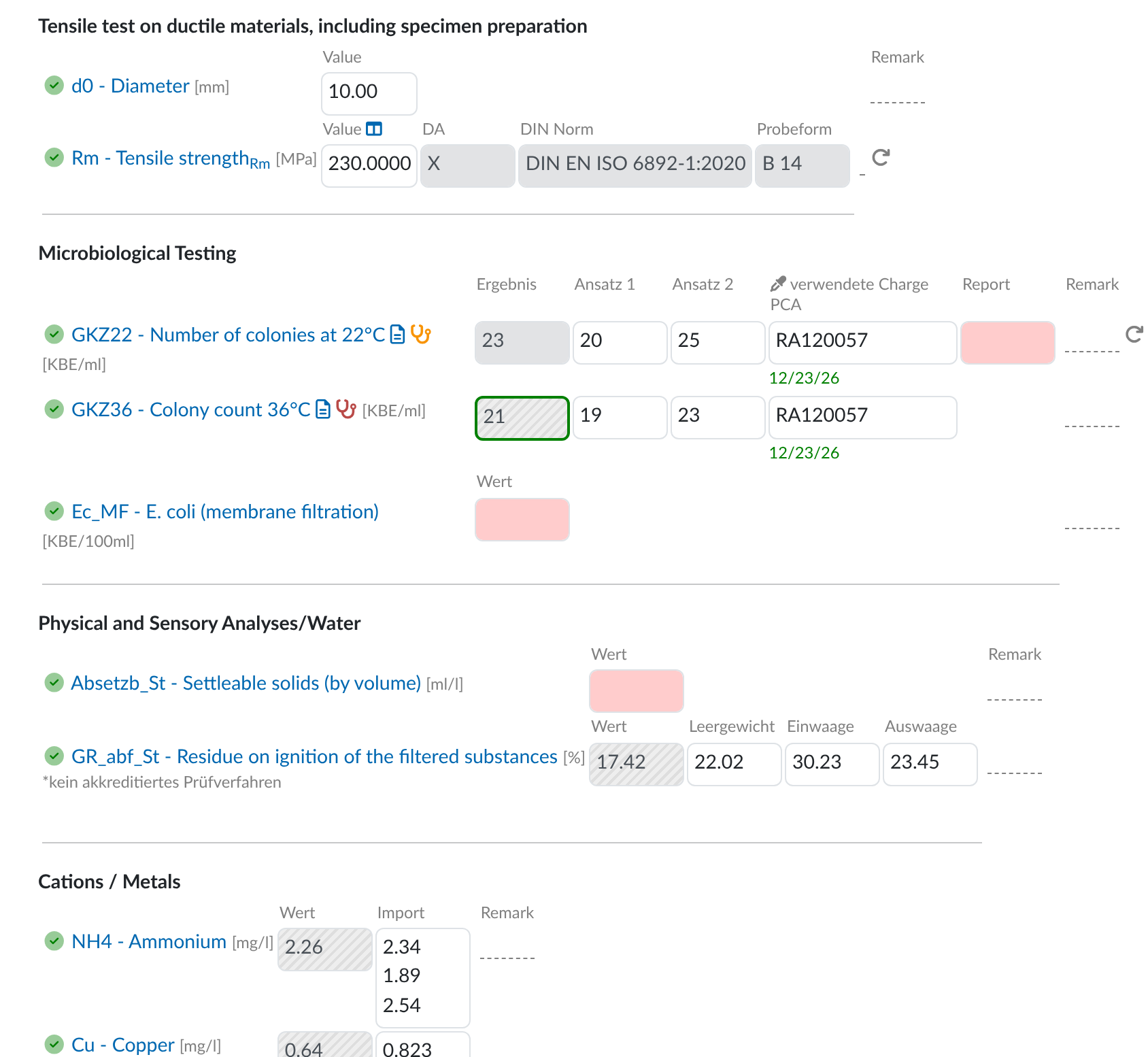
Task: Open the GR_abf_St Residue on ignition link
Action: (x=314, y=756)
